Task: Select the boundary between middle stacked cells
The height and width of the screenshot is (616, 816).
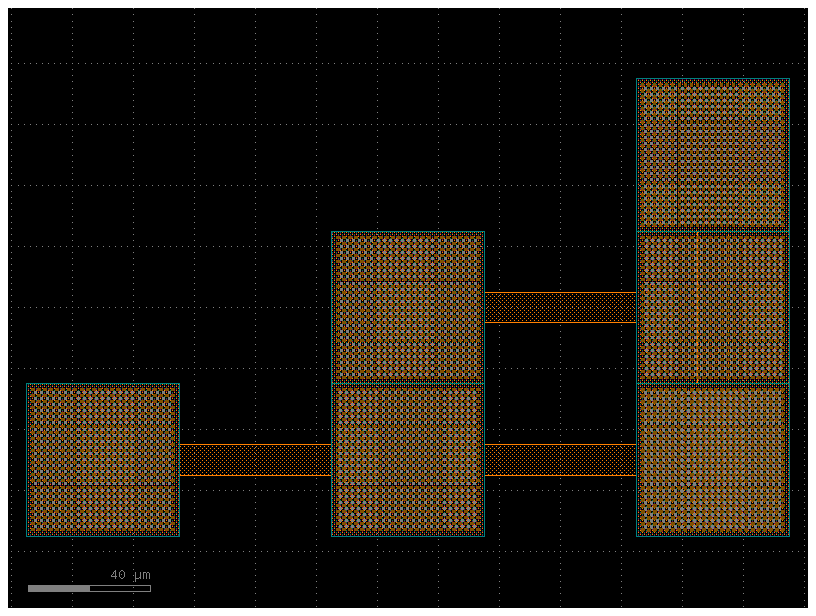Action: click(x=407, y=384)
